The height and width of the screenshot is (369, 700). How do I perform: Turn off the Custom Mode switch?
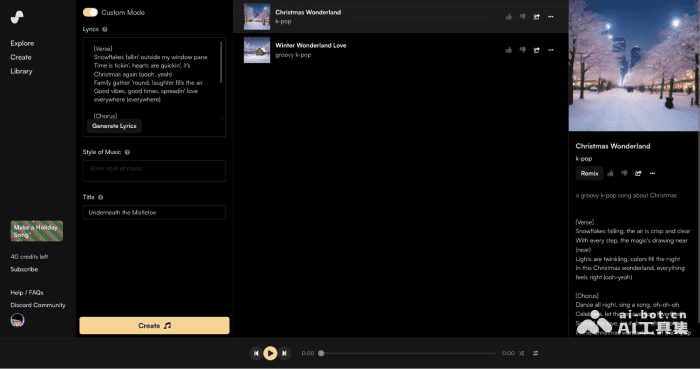tap(90, 12)
